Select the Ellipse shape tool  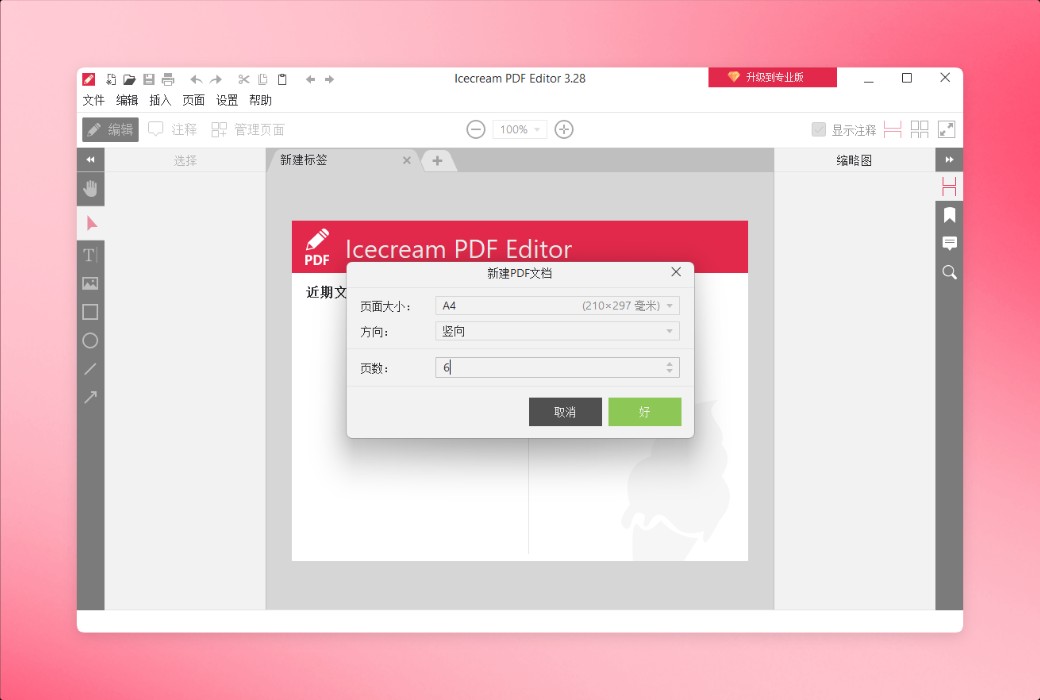tap(90, 340)
